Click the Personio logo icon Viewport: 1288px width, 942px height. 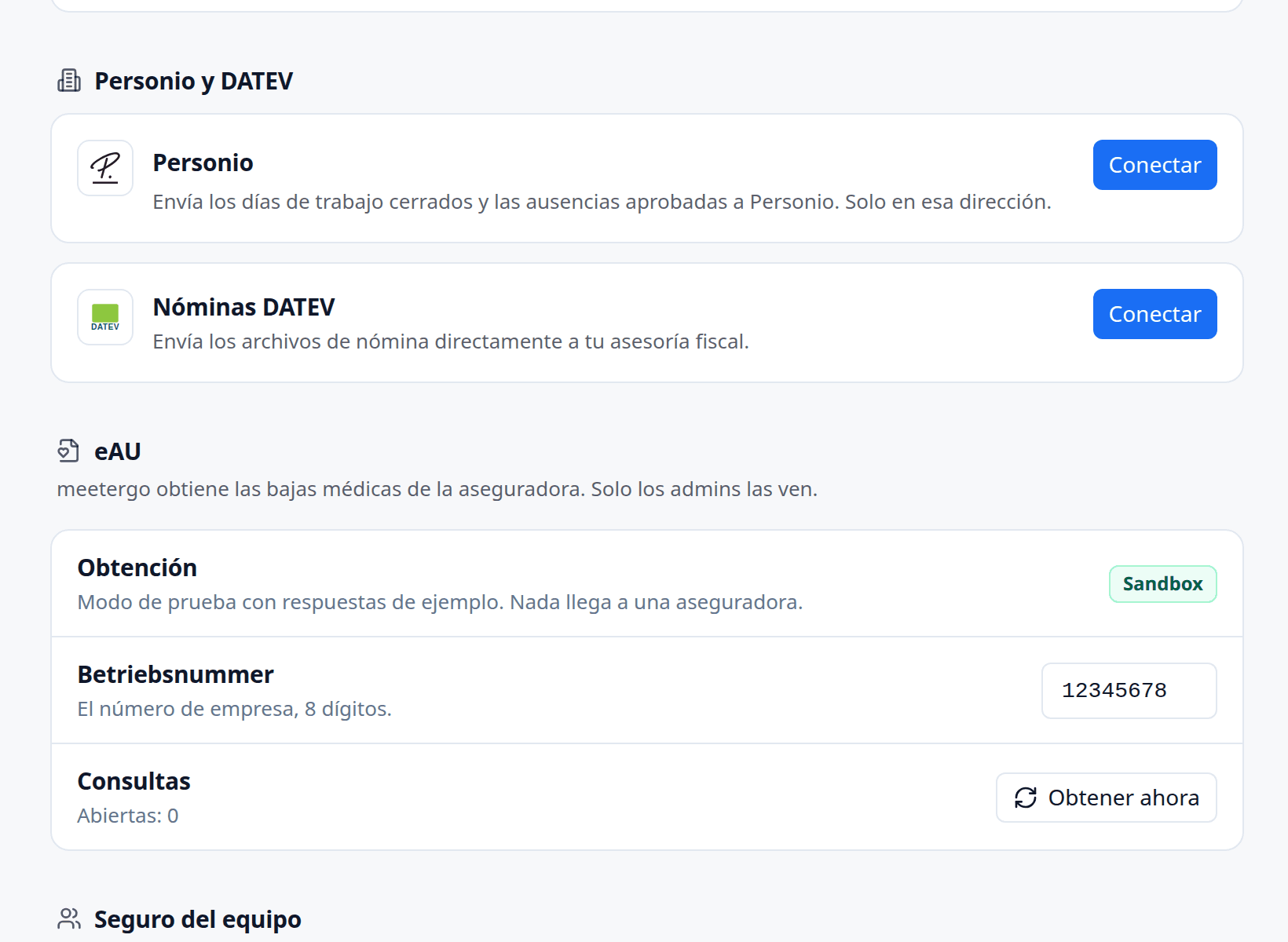point(105,168)
